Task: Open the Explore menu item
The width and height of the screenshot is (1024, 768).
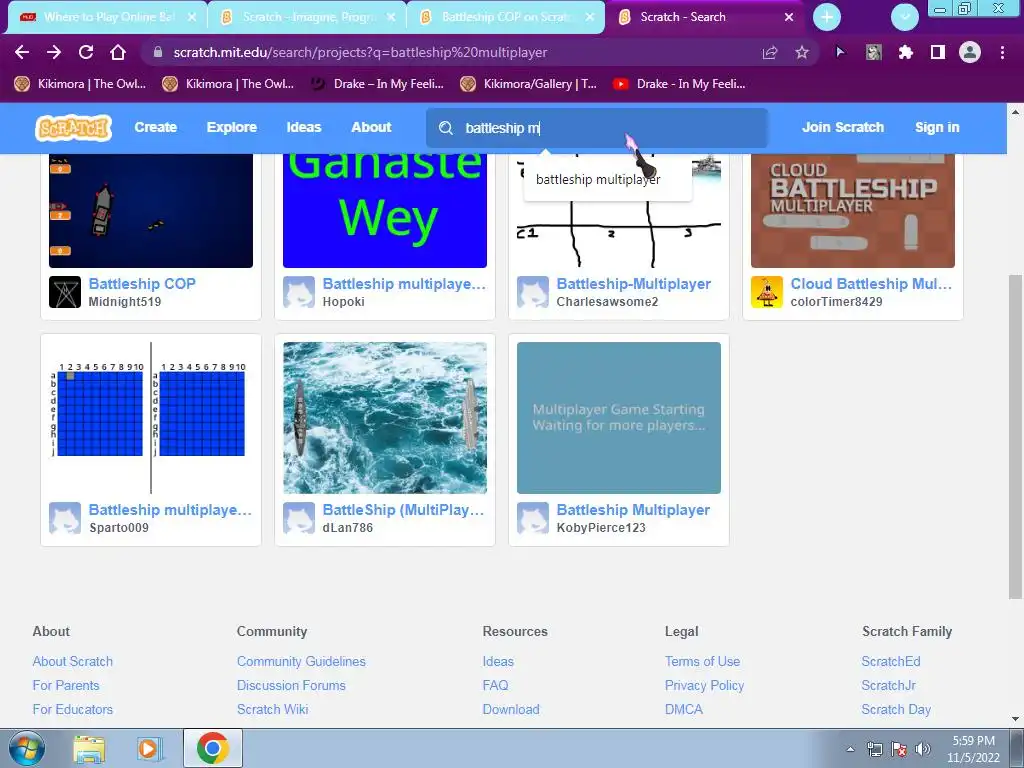Action: tap(232, 127)
